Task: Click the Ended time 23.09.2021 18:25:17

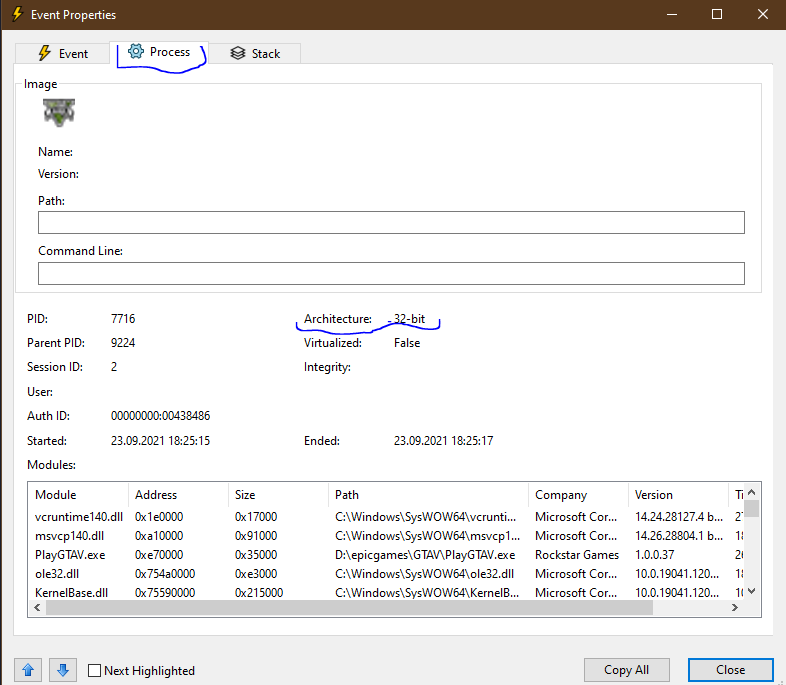Action: pos(443,441)
